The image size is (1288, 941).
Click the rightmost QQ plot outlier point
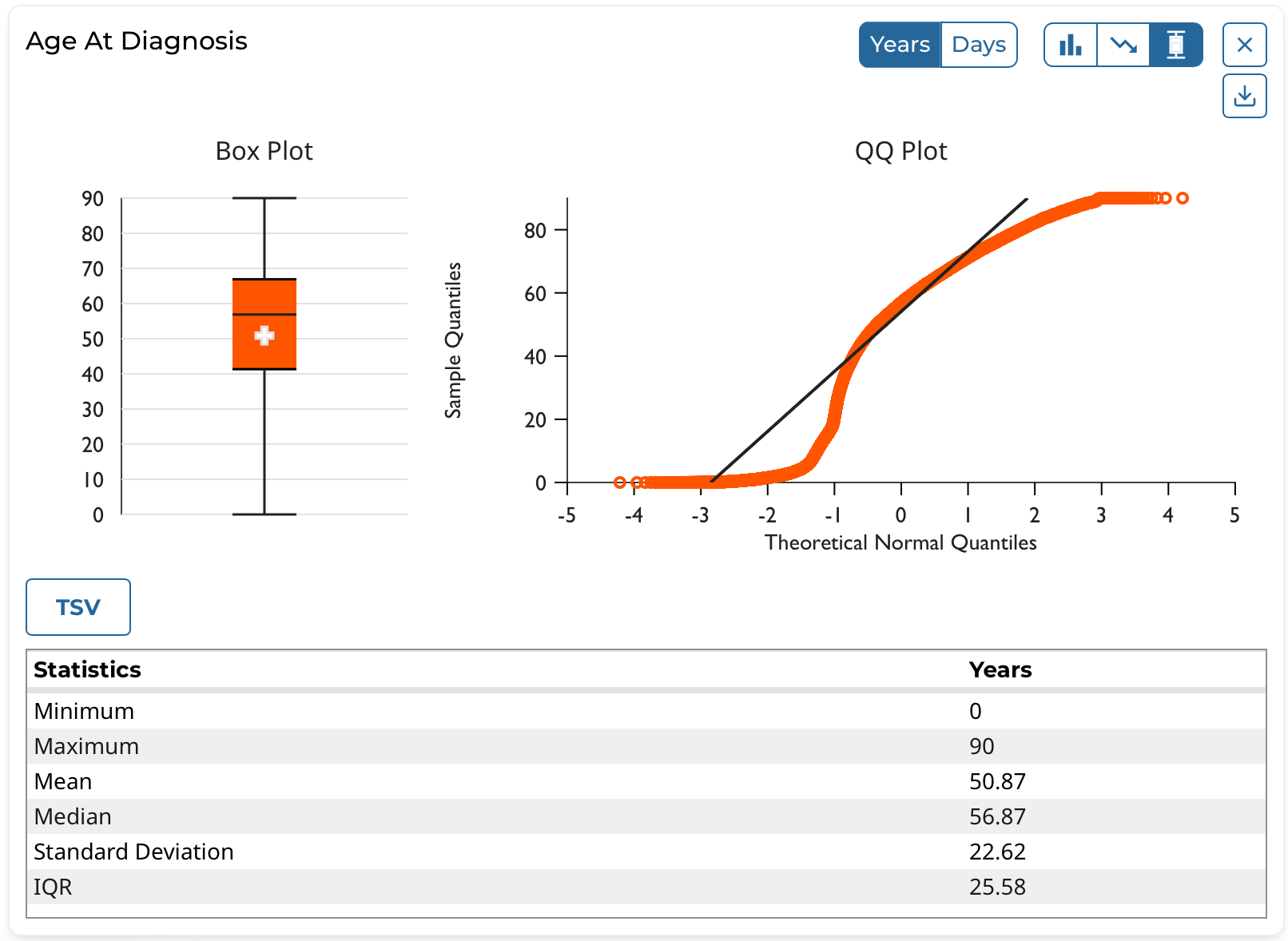(x=1183, y=198)
